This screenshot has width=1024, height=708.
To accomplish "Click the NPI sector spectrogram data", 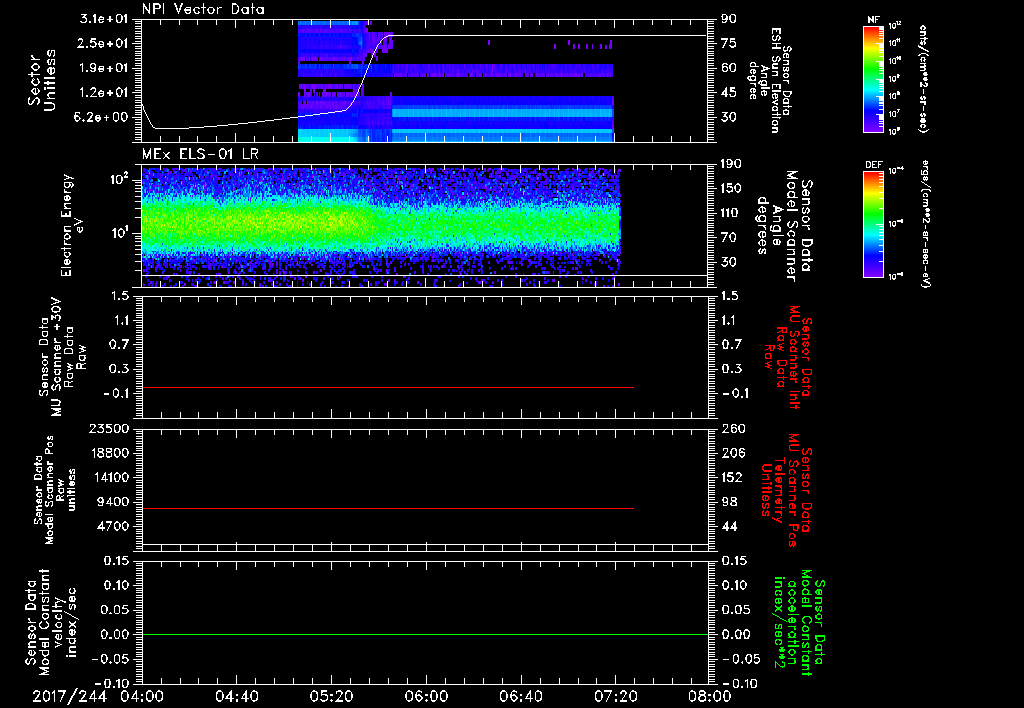I will 455,82.
